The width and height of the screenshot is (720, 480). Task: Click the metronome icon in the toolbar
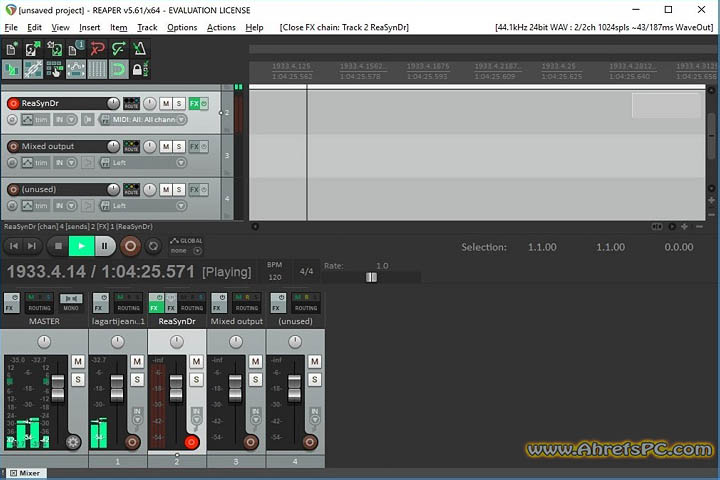145,48
